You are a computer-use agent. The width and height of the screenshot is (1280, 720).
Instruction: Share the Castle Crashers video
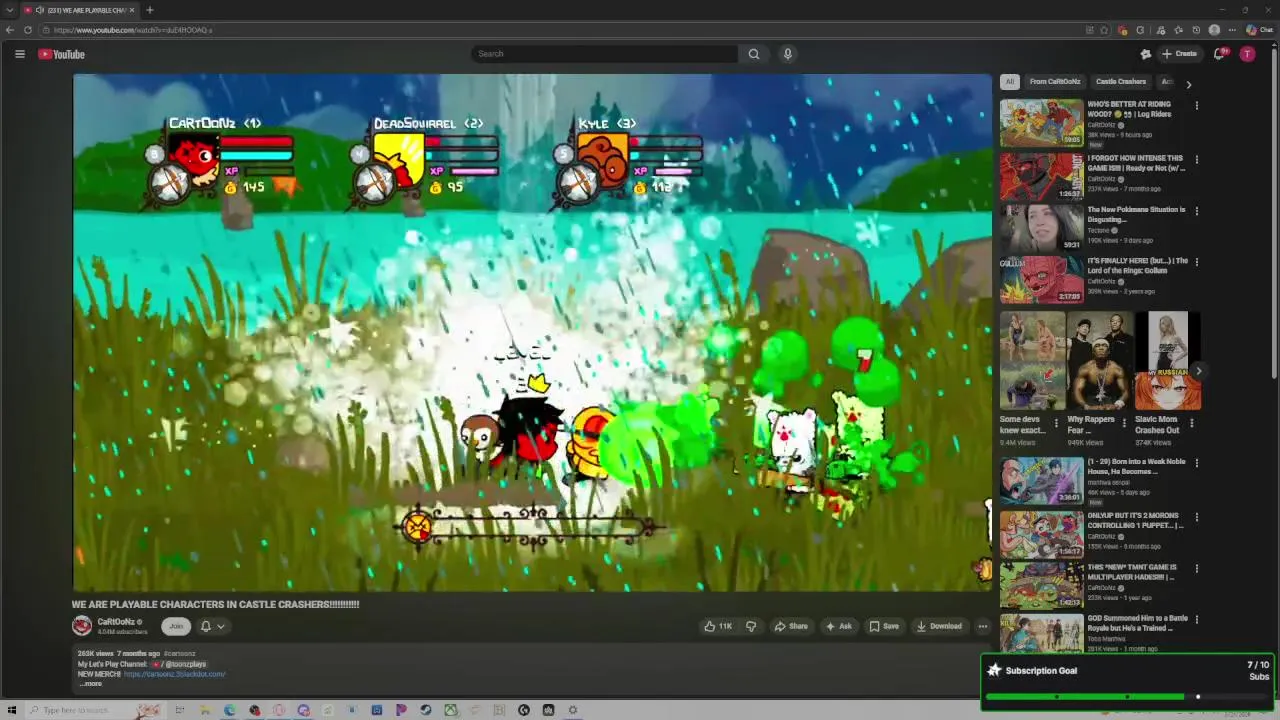tap(791, 626)
